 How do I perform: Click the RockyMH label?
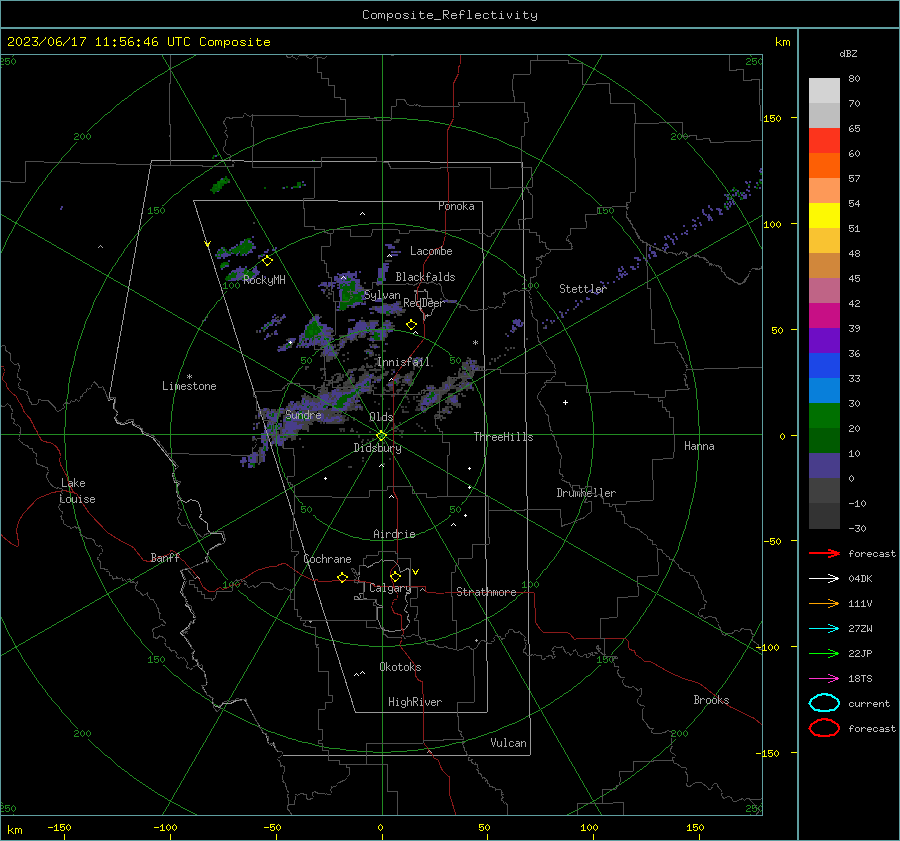click(x=264, y=280)
